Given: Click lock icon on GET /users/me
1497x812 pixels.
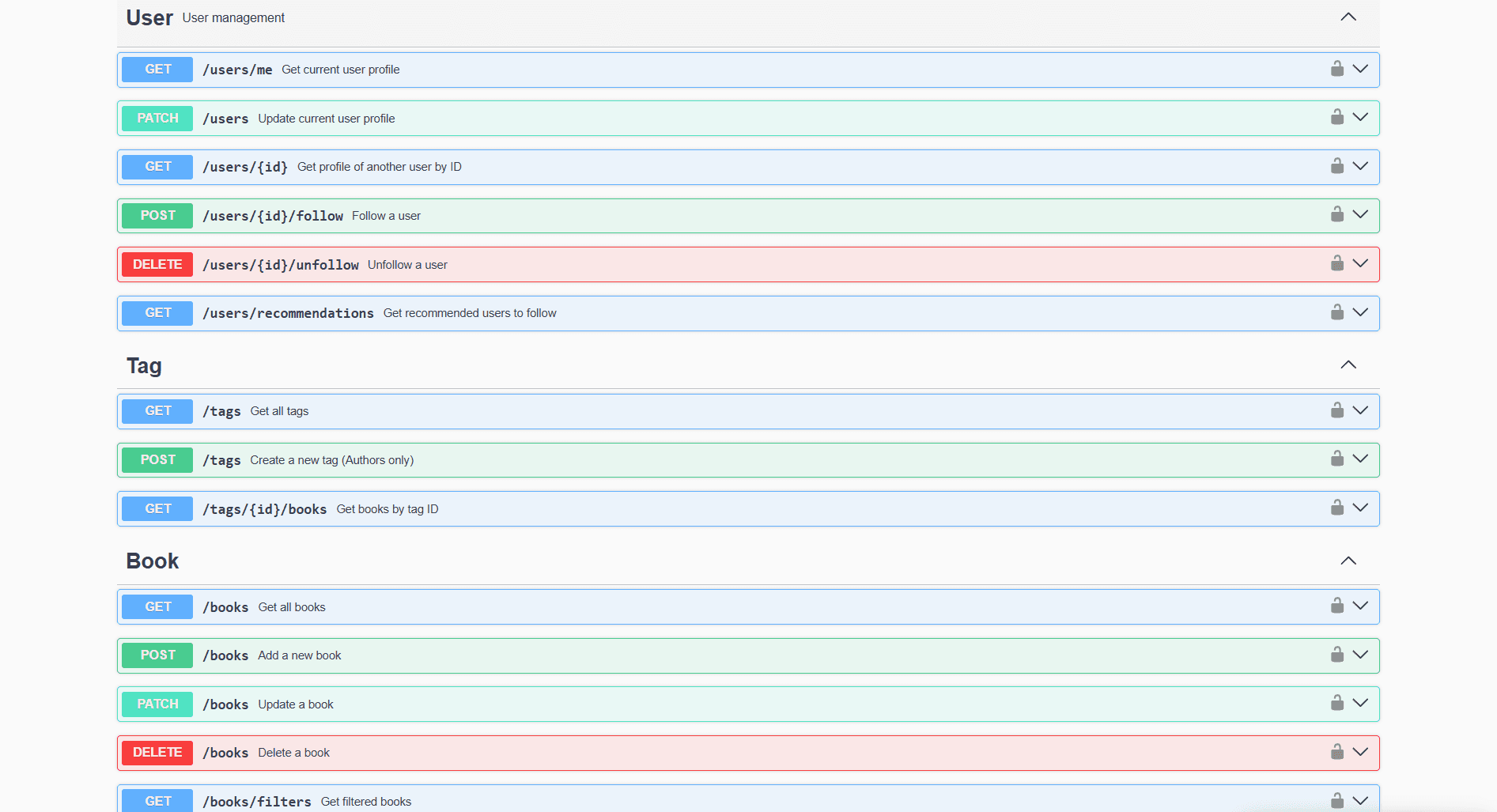Looking at the screenshot, I should [x=1336, y=69].
